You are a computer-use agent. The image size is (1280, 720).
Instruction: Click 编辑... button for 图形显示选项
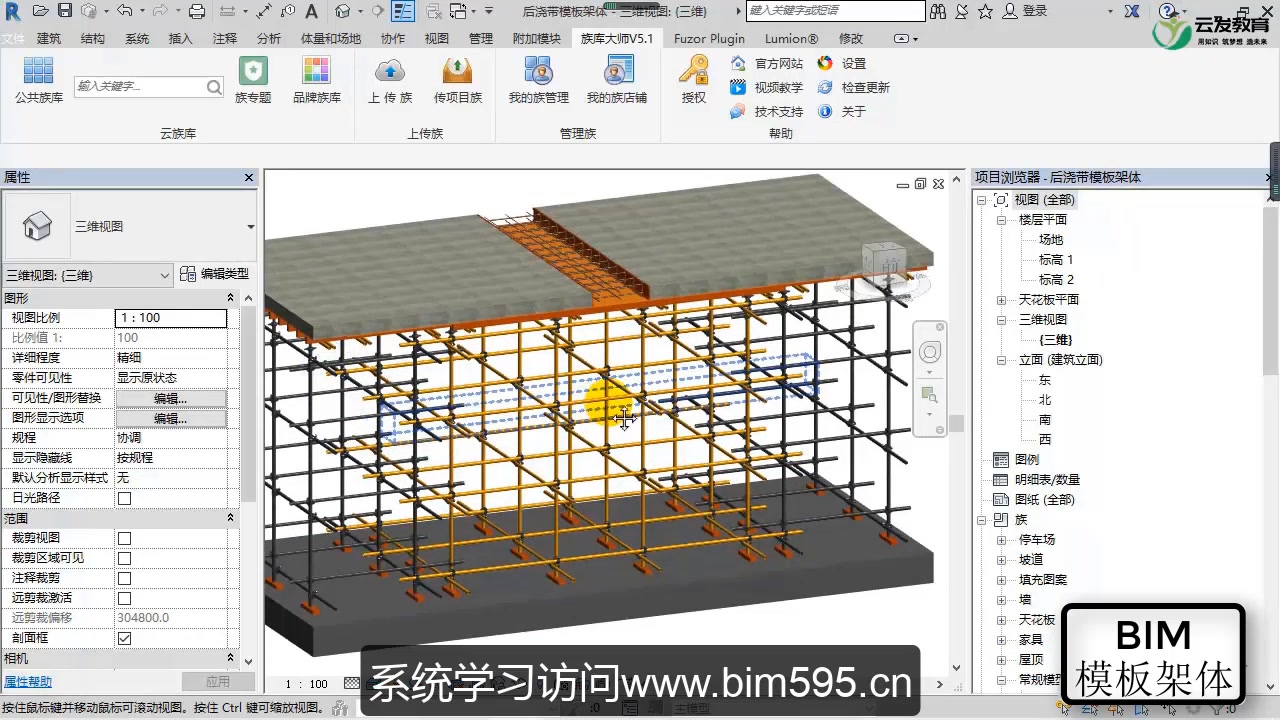(x=171, y=418)
